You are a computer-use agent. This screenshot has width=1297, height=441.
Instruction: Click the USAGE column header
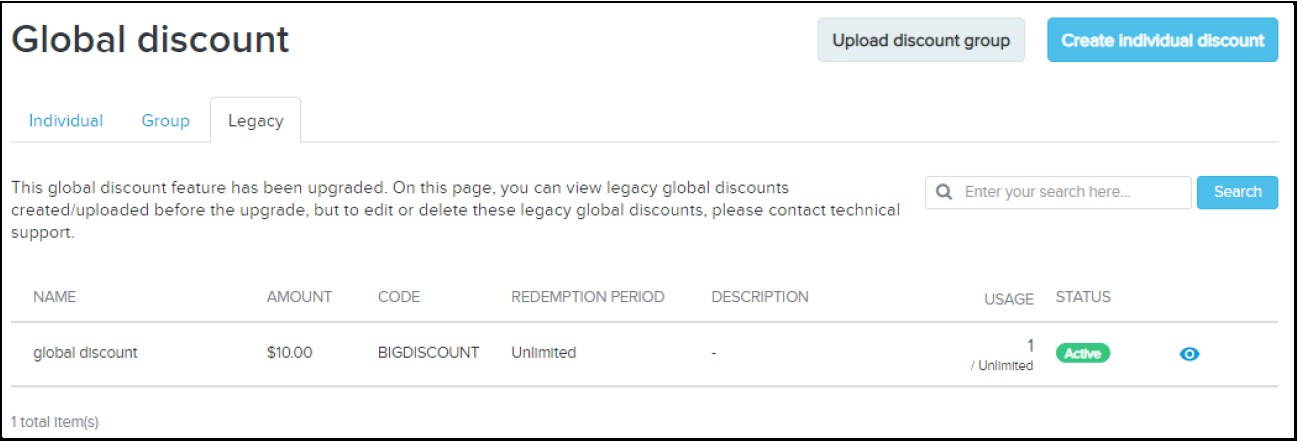[1009, 298]
